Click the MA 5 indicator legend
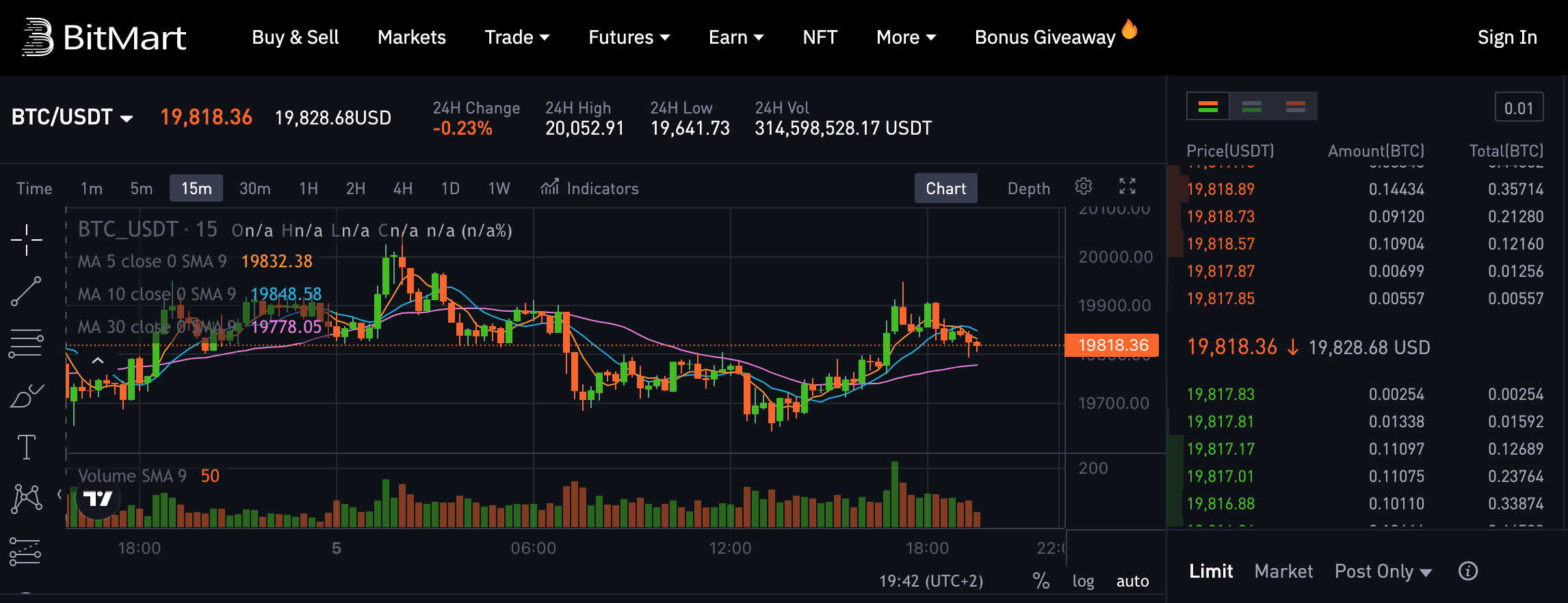 (195, 261)
